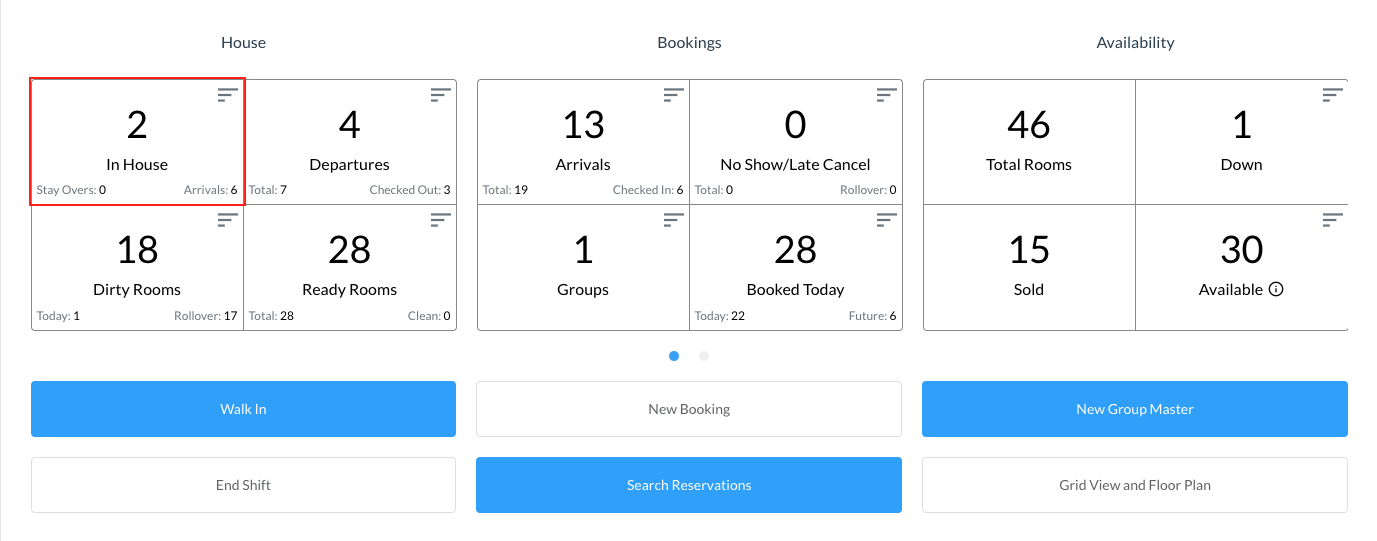Open filter icon on Groups tile
The image size is (1377, 541).
[674, 220]
